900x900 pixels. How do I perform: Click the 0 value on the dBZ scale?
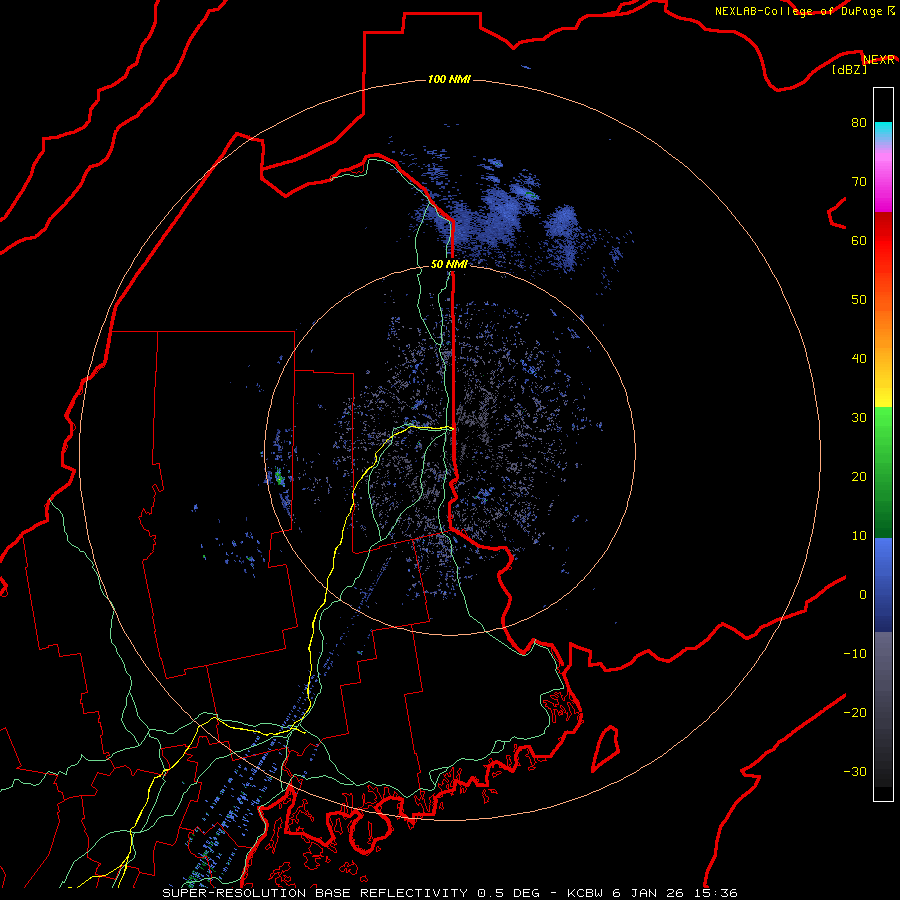tap(863, 595)
